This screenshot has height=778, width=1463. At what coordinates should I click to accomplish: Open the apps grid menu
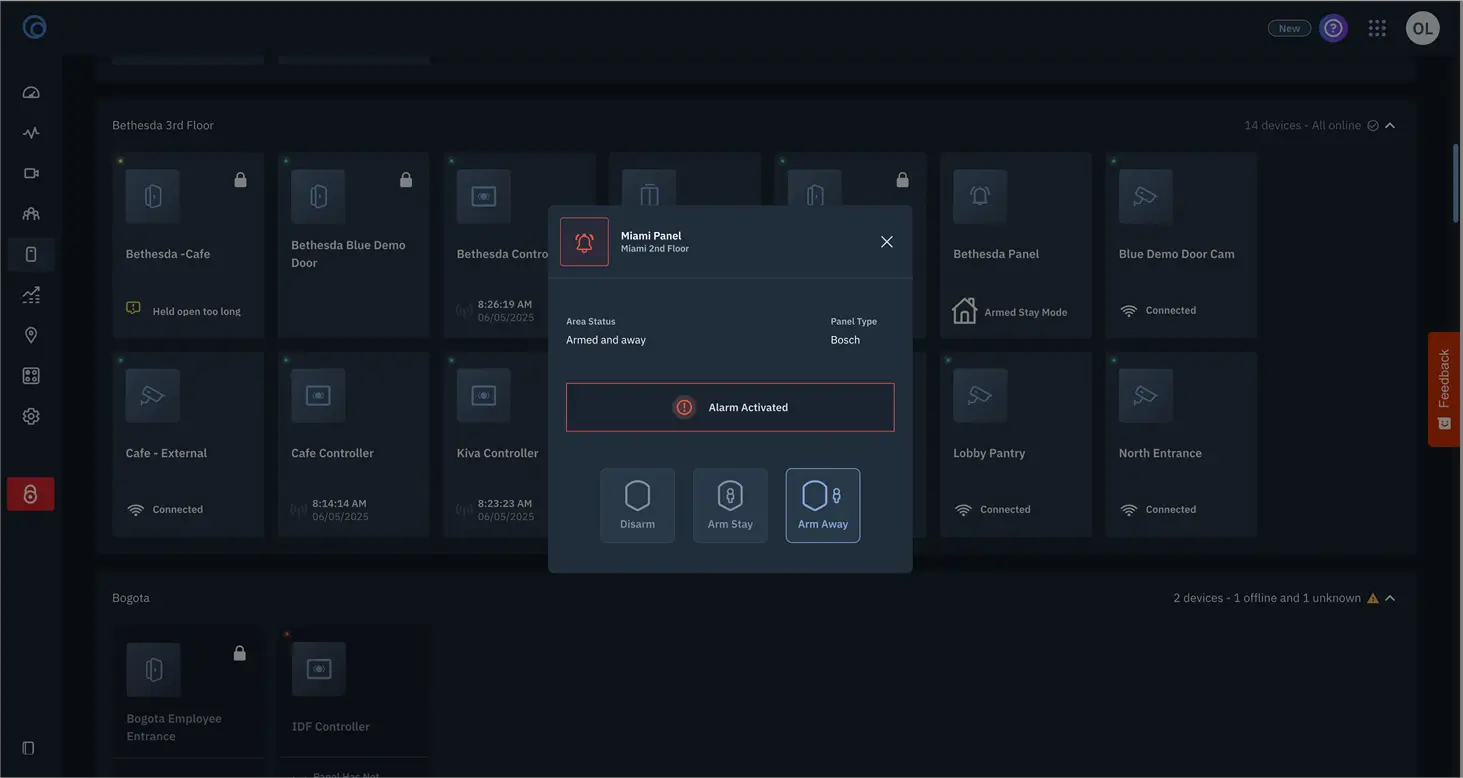(x=1377, y=28)
